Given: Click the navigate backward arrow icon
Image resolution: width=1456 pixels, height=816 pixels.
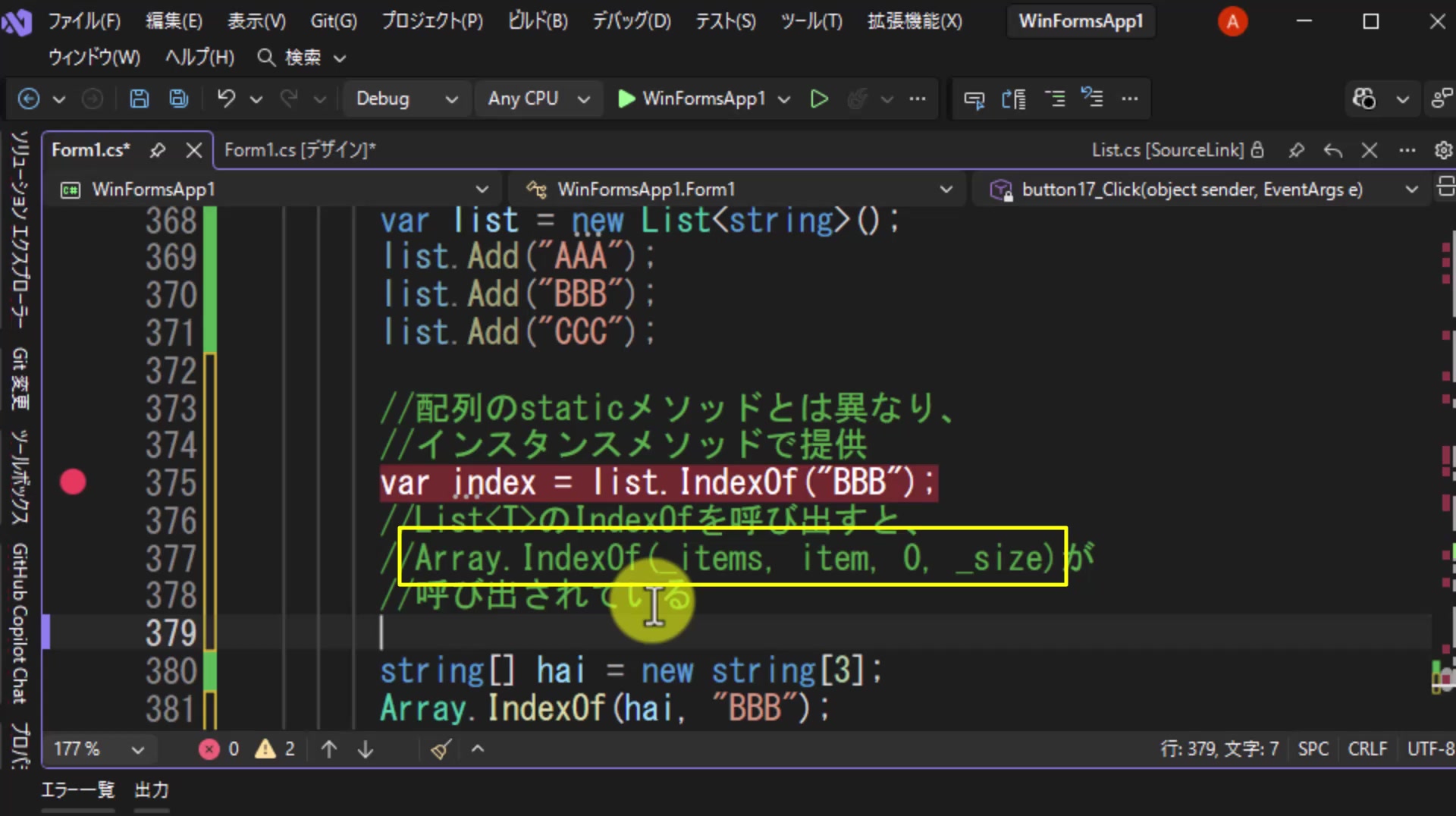Looking at the screenshot, I should 29,99.
